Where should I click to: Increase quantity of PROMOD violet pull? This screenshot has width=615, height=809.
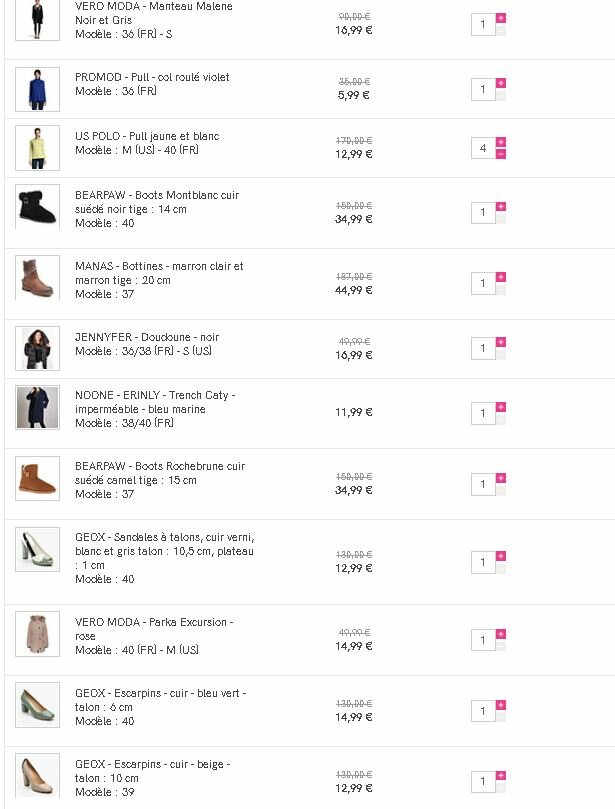pos(501,84)
